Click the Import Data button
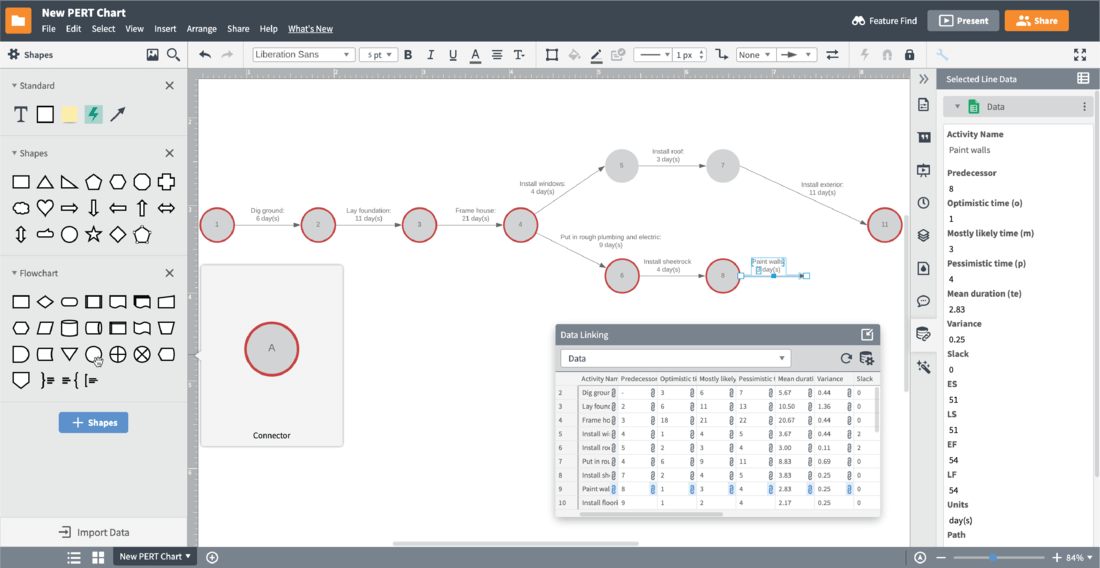The width and height of the screenshot is (1100, 568). 93,532
